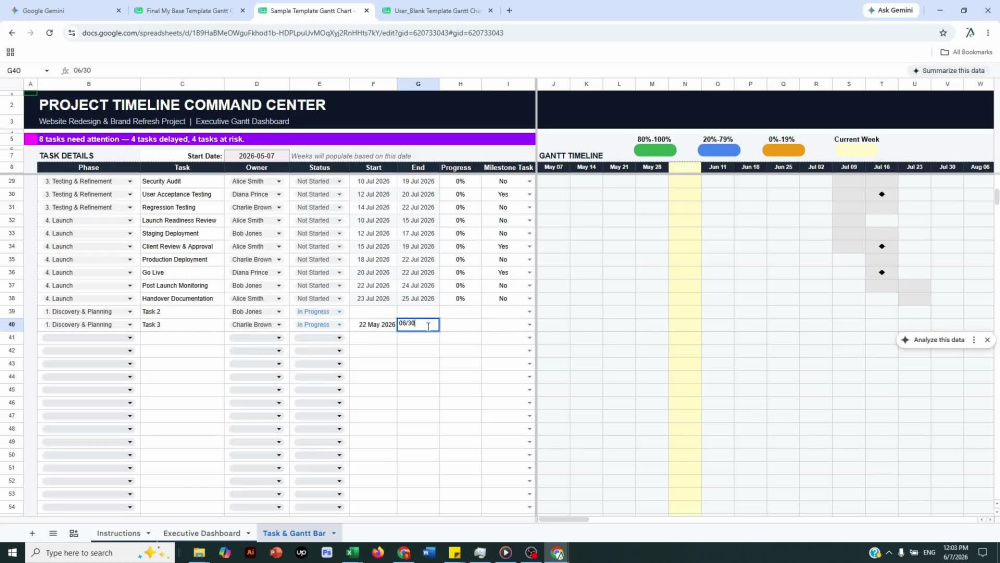Open the Instructions sheet tab
Image resolution: width=1000 pixels, height=563 pixels.
point(118,533)
